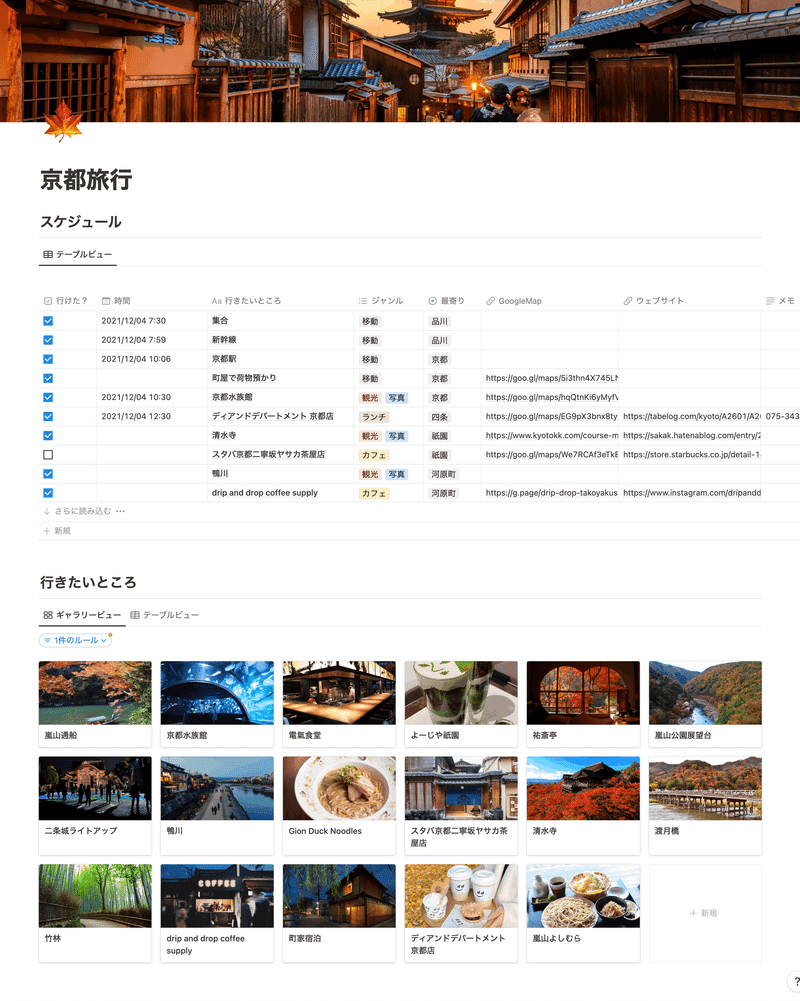Click the ジャンル multi-select column header icon

[363, 301]
